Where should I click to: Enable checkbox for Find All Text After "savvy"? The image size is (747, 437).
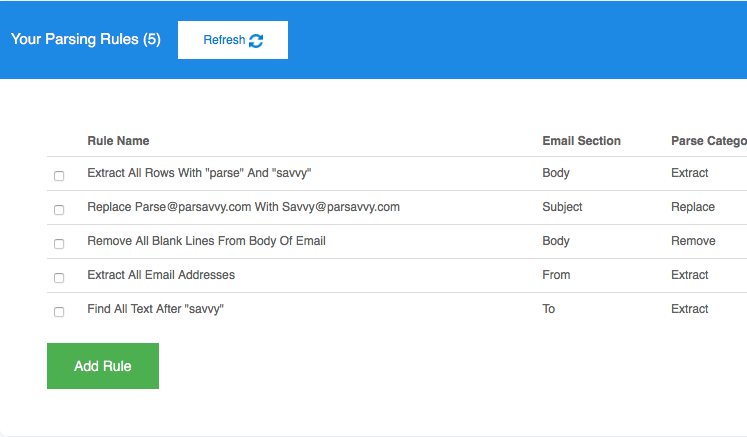pyautogui.click(x=59, y=312)
